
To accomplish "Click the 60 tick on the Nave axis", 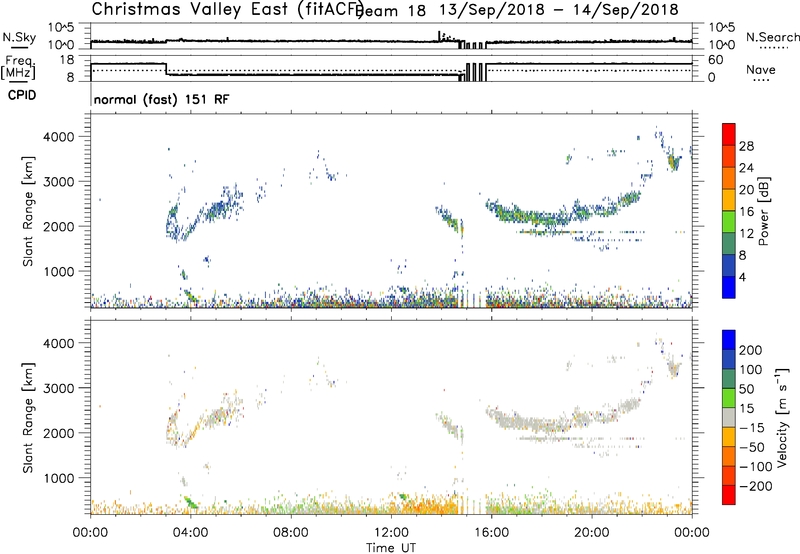I will point(716,60).
